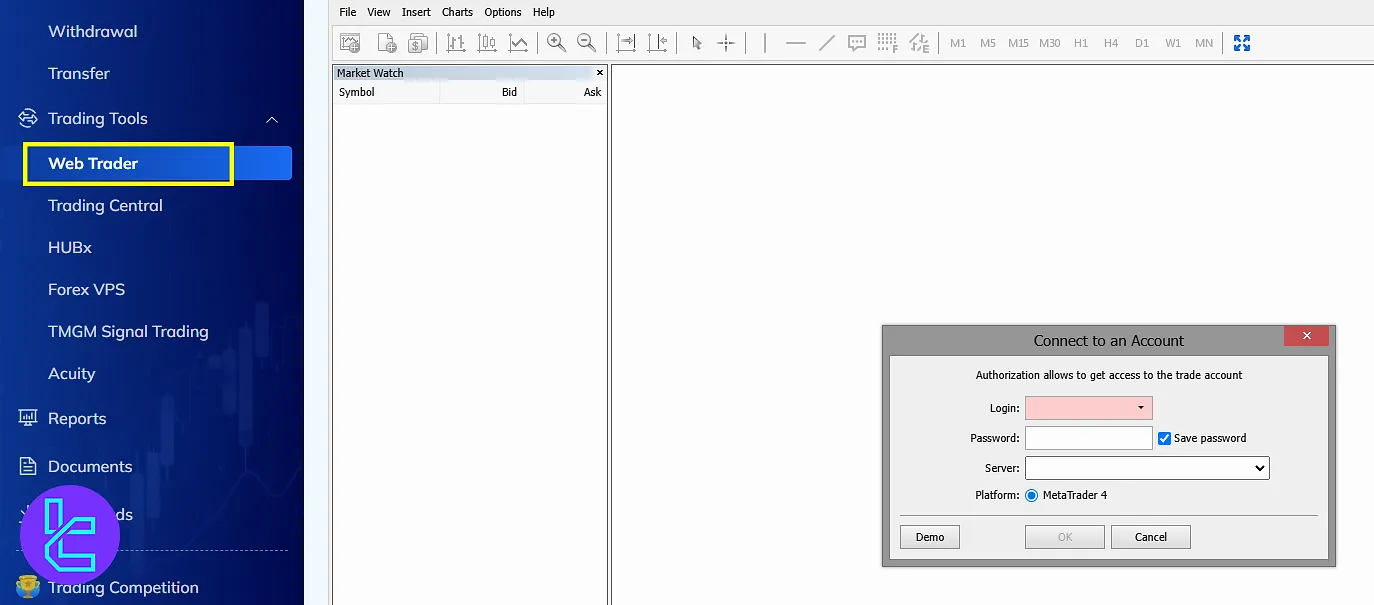Toggle the Save password checkbox
Viewport: 1374px width, 605px height.
point(1164,438)
